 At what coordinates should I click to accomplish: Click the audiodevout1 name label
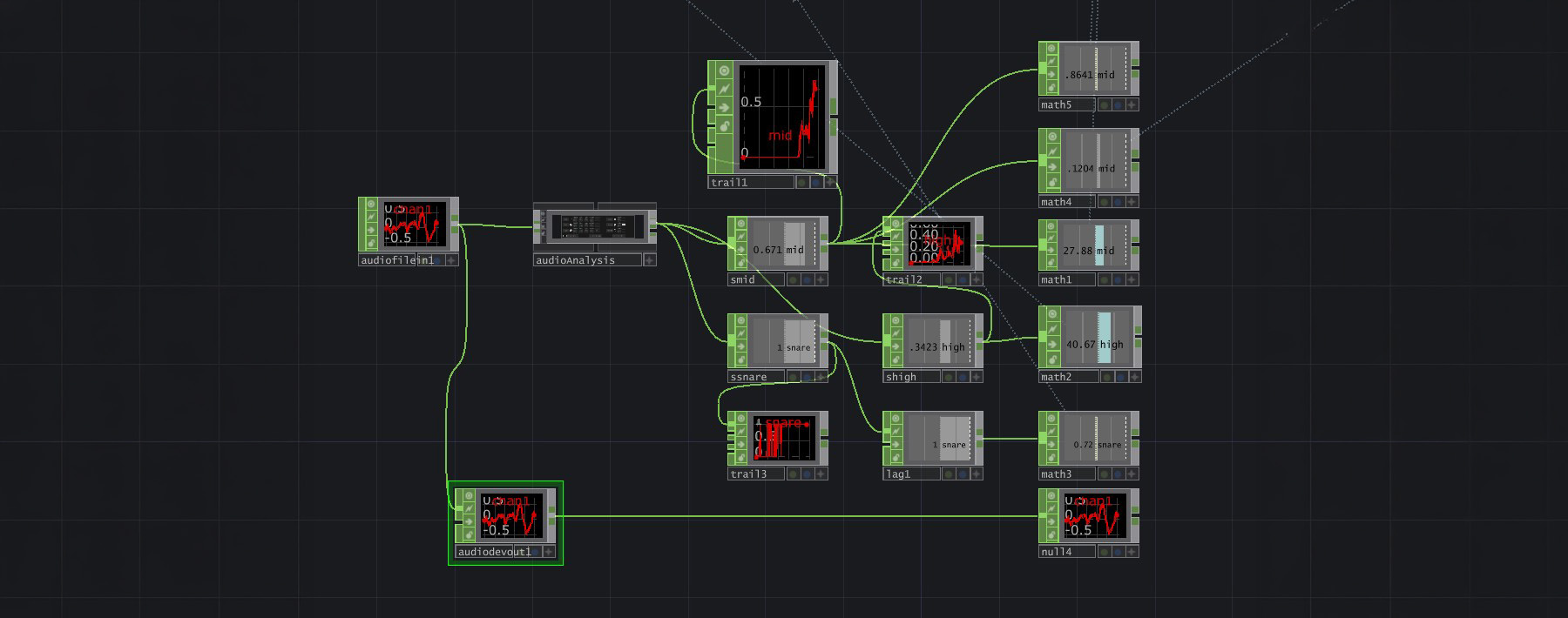click(493, 552)
